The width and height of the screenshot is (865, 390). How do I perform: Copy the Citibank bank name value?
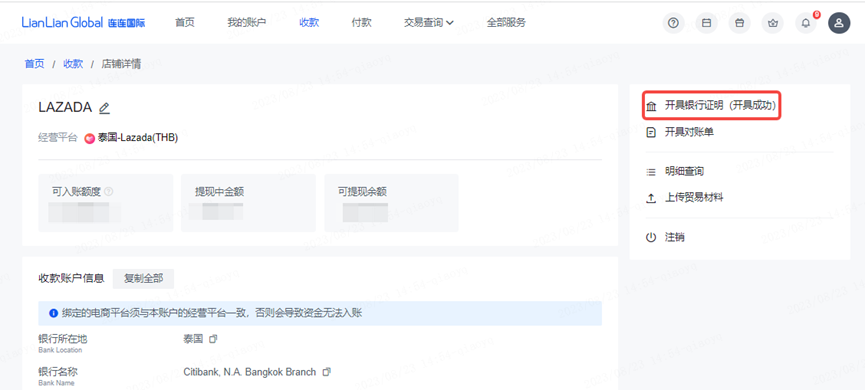coord(327,372)
